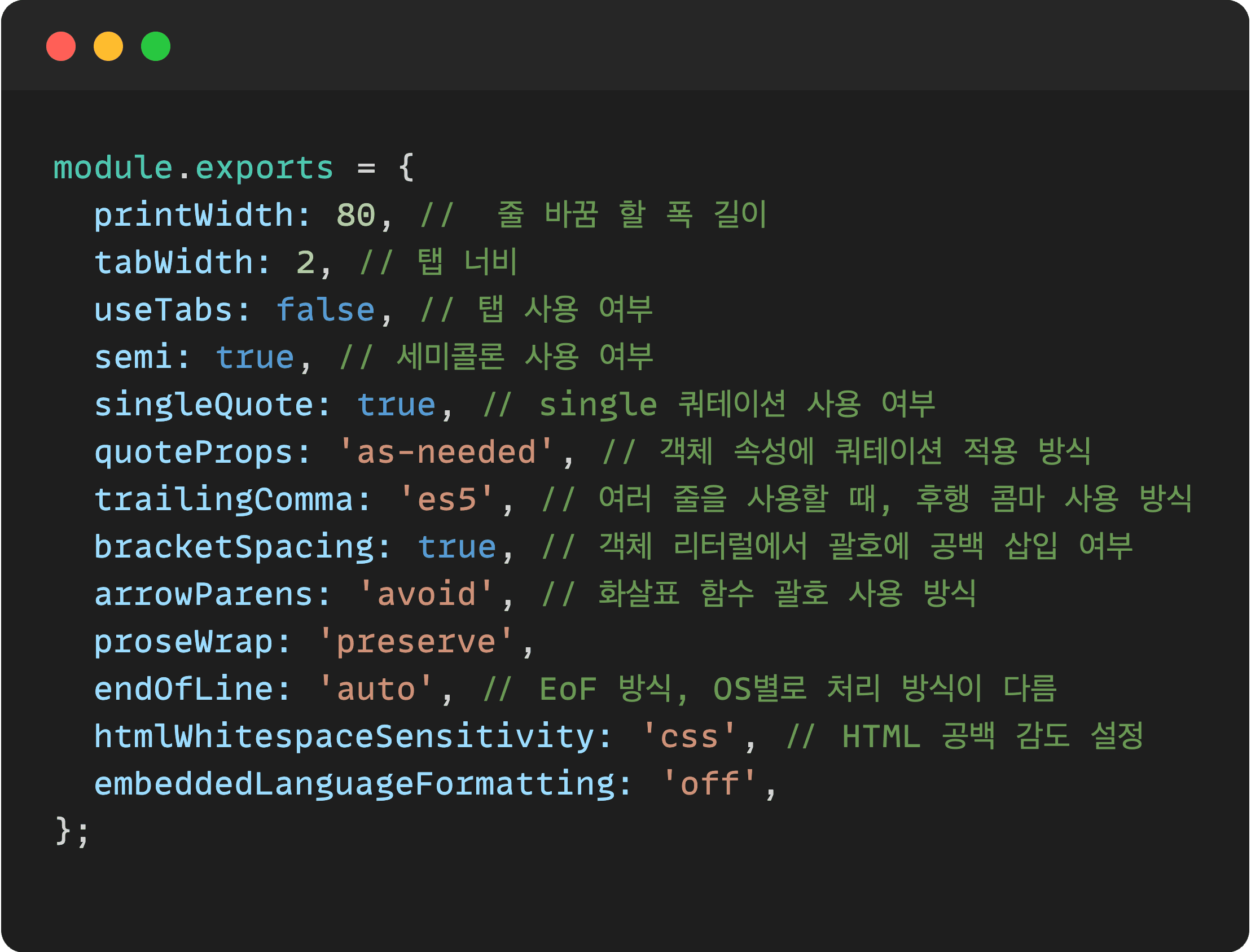Click the module.exports text
1251x952 pixels.
coord(194,168)
